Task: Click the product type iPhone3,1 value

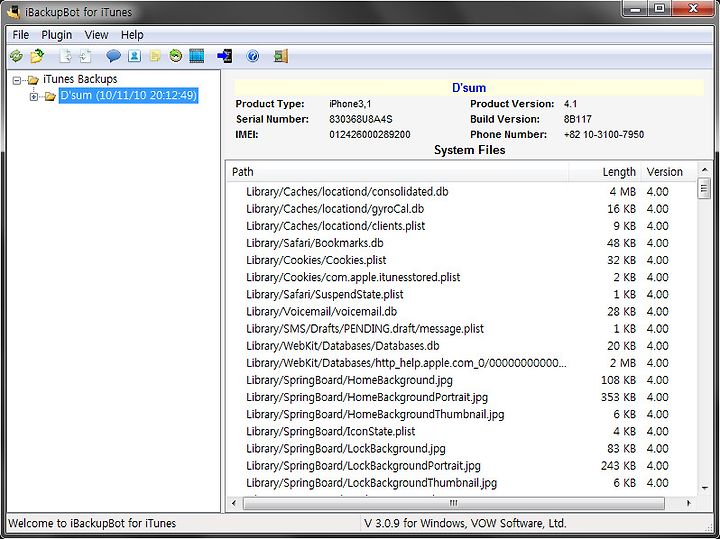Action: [350, 104]
